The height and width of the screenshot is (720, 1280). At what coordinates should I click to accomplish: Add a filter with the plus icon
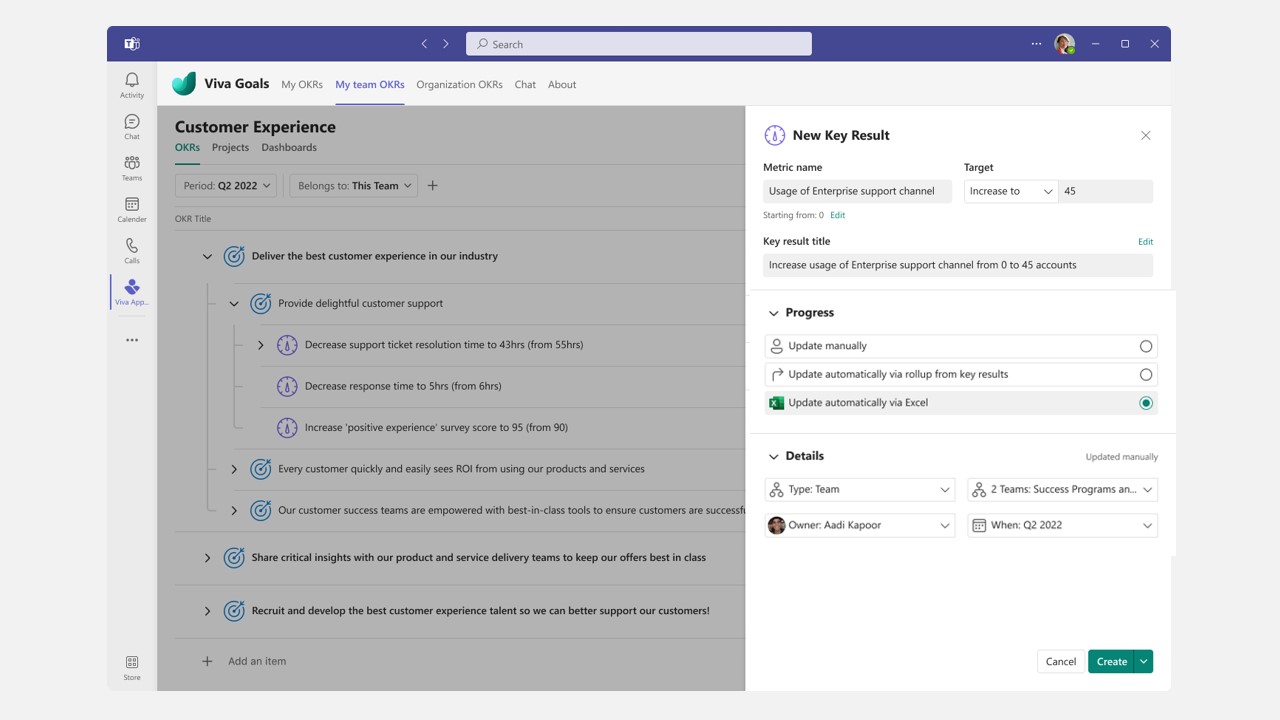coord(433,185)
